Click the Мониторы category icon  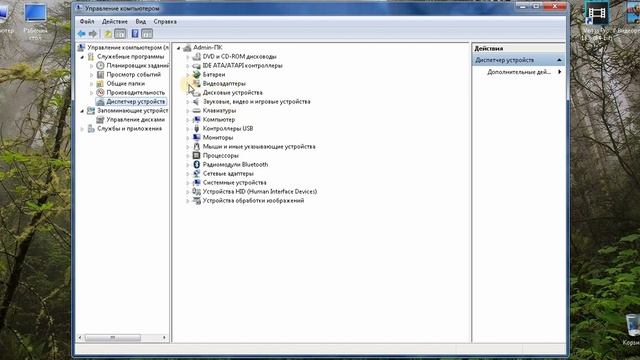196,138
